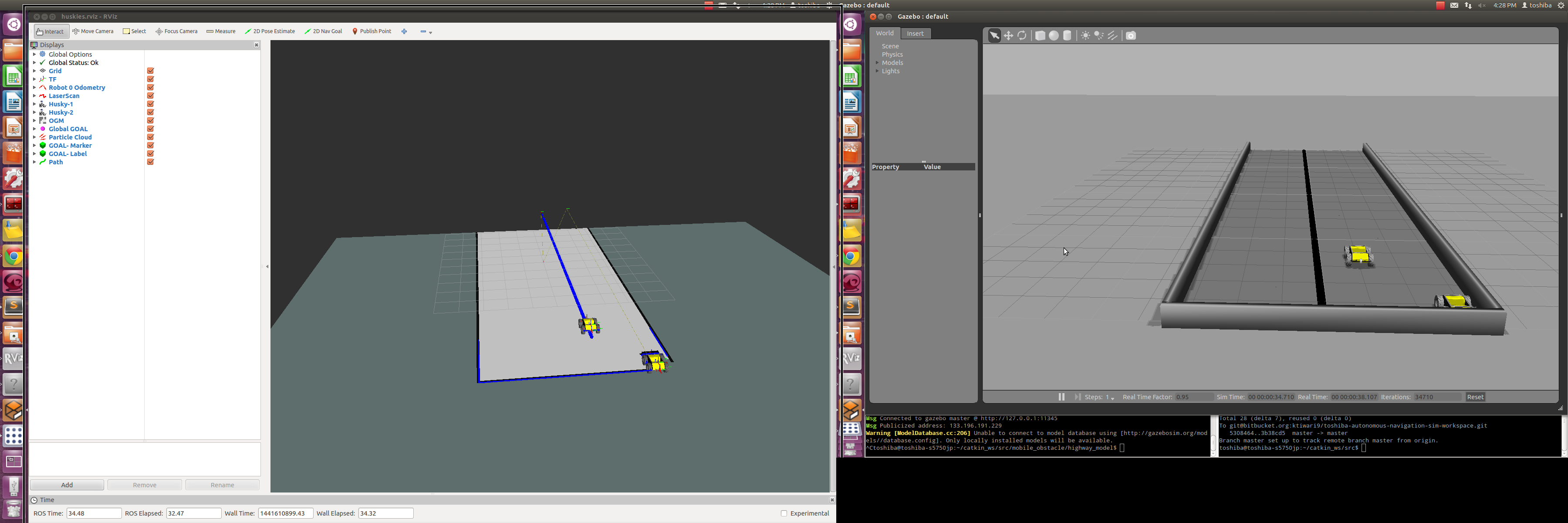Uncheck the Path display checkbox
This screenshot has width=1568, height=523.
[150, 162]
